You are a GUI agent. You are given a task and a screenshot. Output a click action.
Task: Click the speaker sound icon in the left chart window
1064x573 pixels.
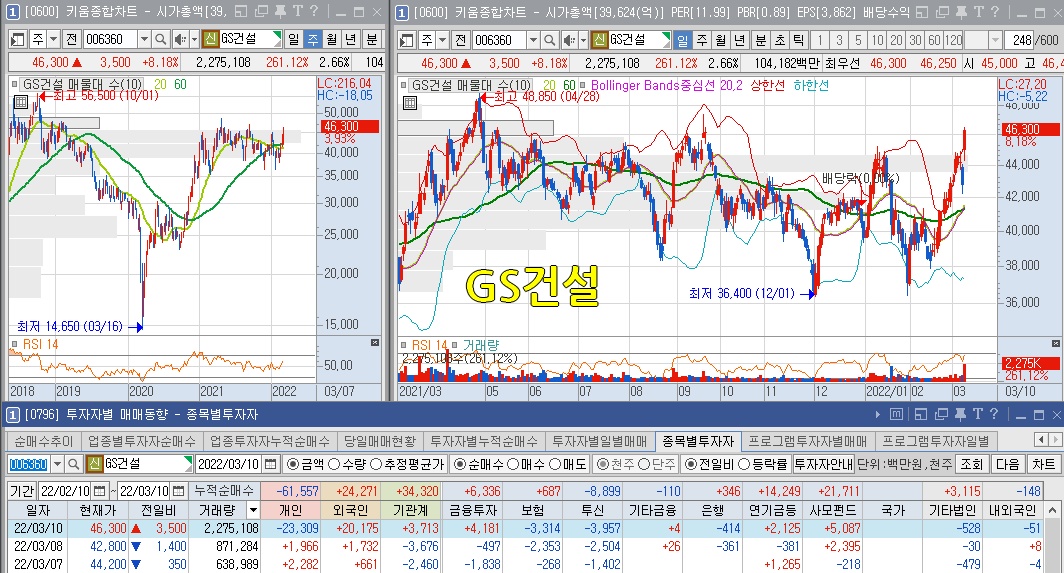tap(180, 39)
